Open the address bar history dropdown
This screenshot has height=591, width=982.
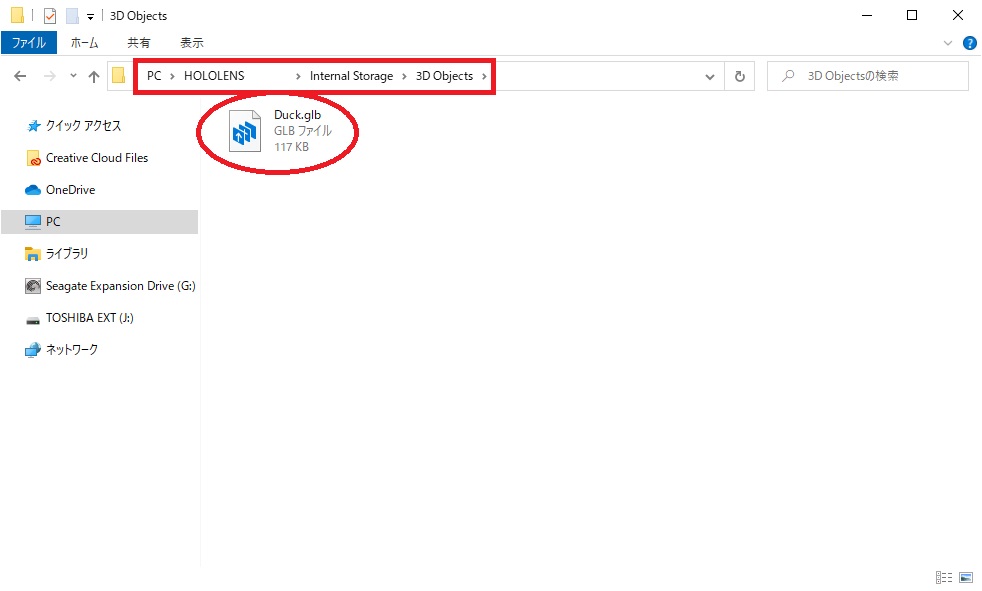[x=710, y=76]
